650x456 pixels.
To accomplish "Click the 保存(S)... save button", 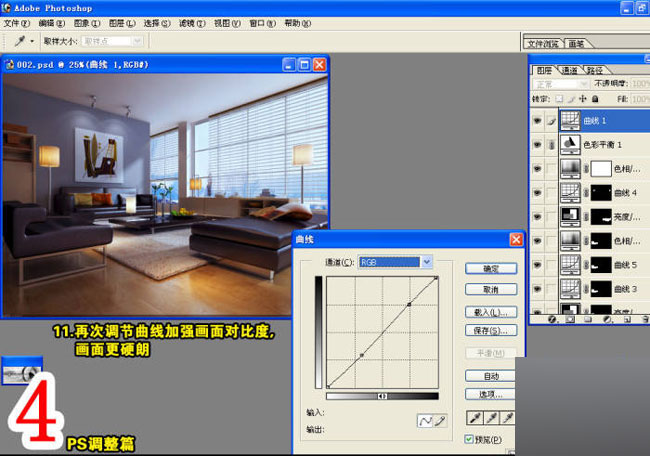I will (x=491, y=330).
